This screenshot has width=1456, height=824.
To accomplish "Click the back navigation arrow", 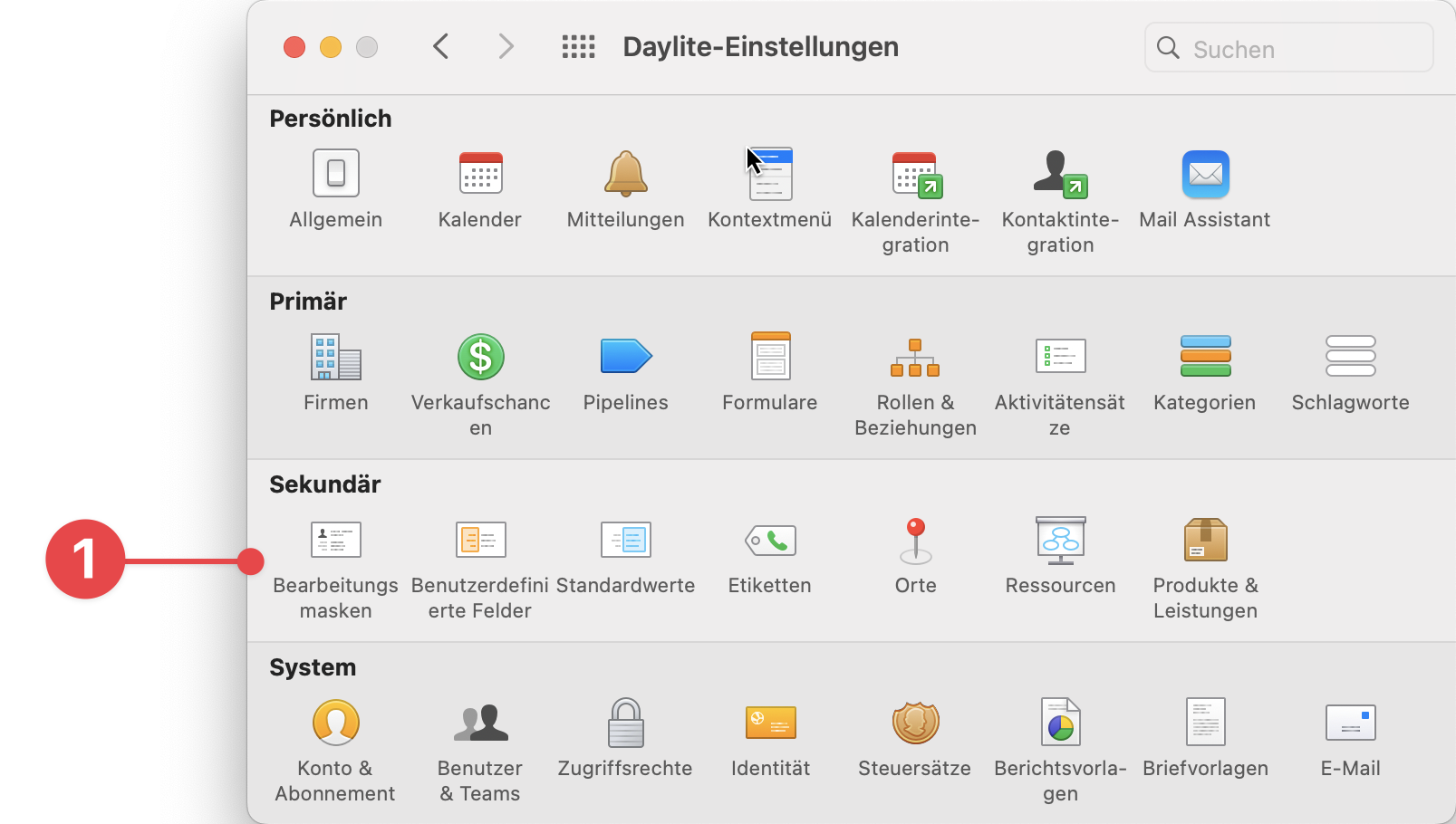I will pos(441,46).
